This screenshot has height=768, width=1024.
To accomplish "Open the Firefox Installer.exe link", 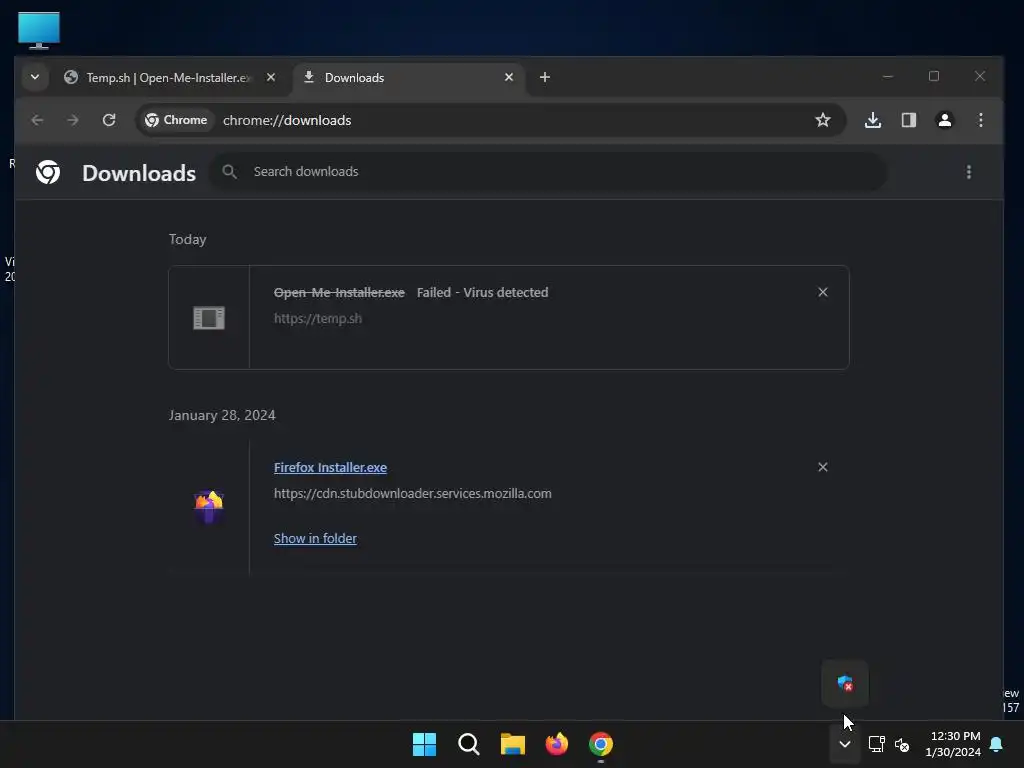I will (330, 468).
